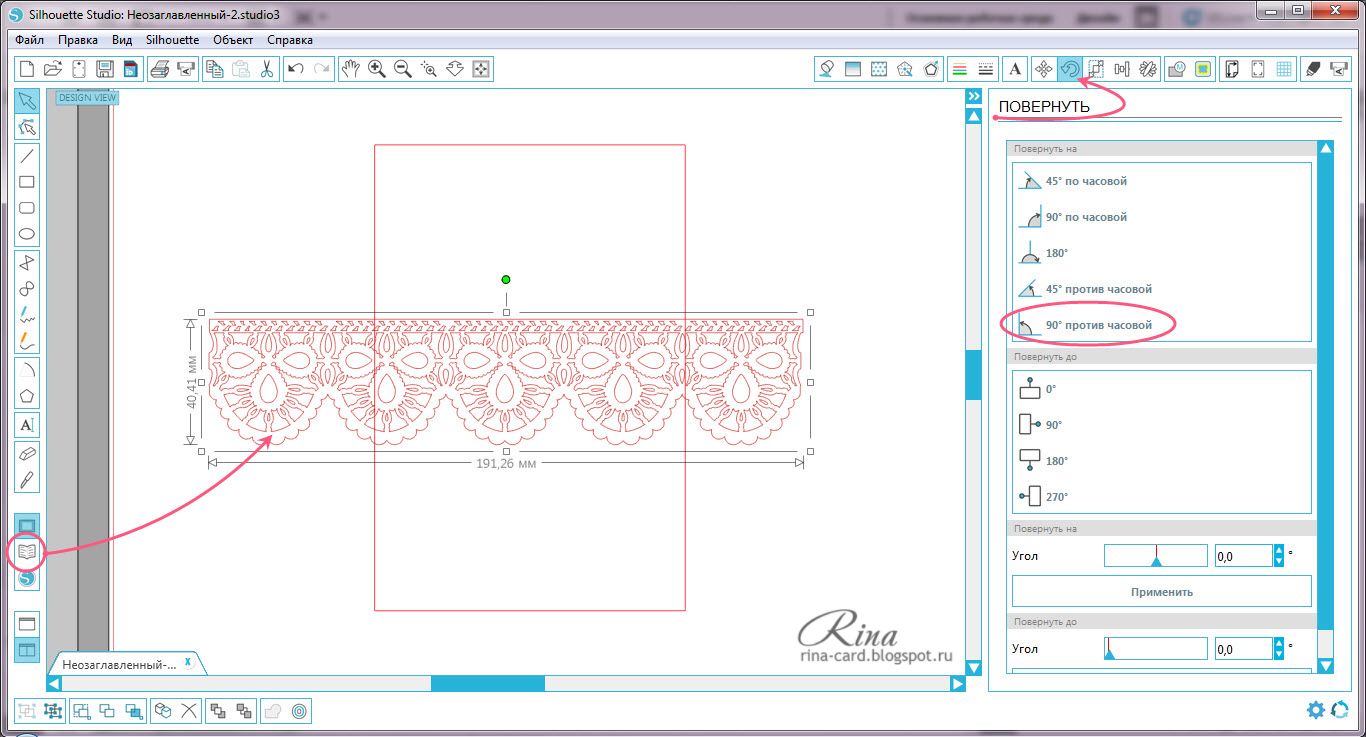Open the Silhouette menu

pyautogui.click(x=172, y=40)
